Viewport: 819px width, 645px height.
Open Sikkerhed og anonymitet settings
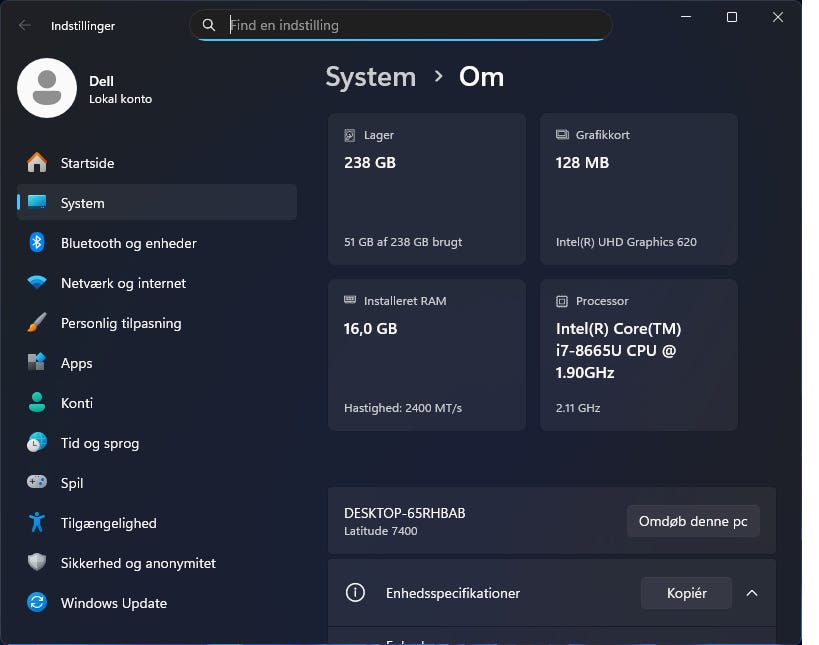click(138, 563)
